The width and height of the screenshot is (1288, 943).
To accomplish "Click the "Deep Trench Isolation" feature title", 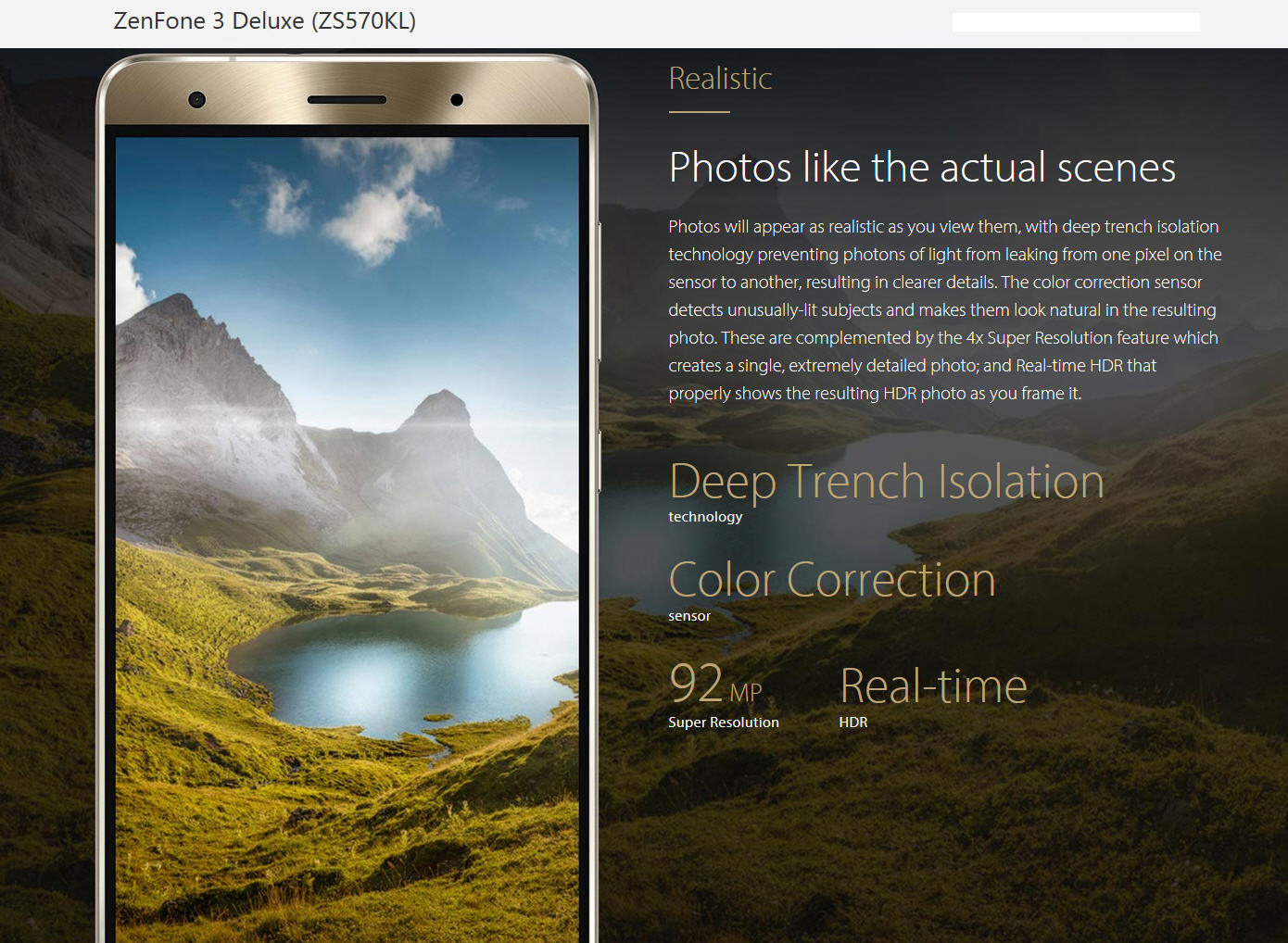I will point(886,482).
